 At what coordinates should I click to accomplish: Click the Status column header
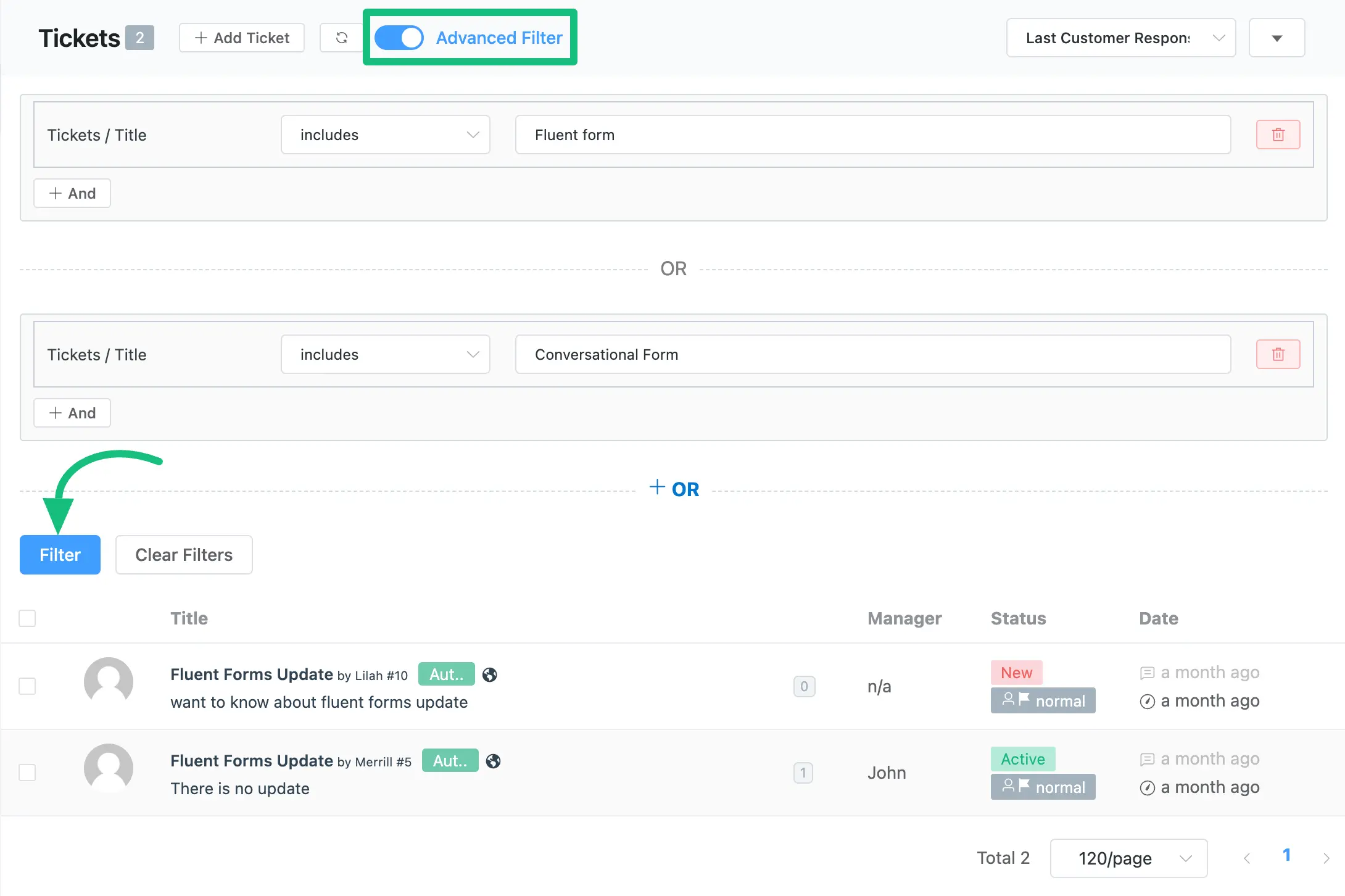point(1018,618)
